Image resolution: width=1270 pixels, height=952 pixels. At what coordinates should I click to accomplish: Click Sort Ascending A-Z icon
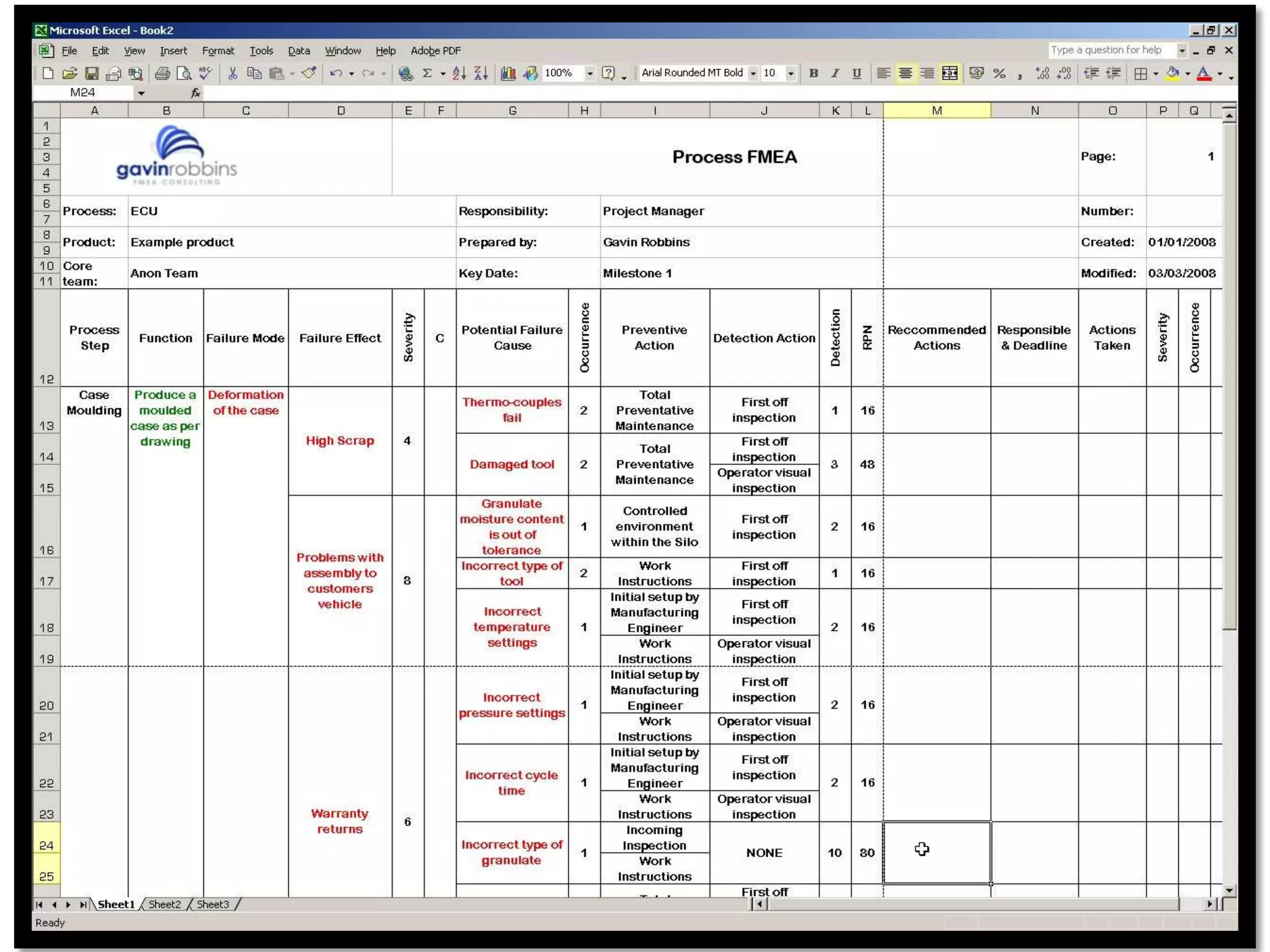459,74
